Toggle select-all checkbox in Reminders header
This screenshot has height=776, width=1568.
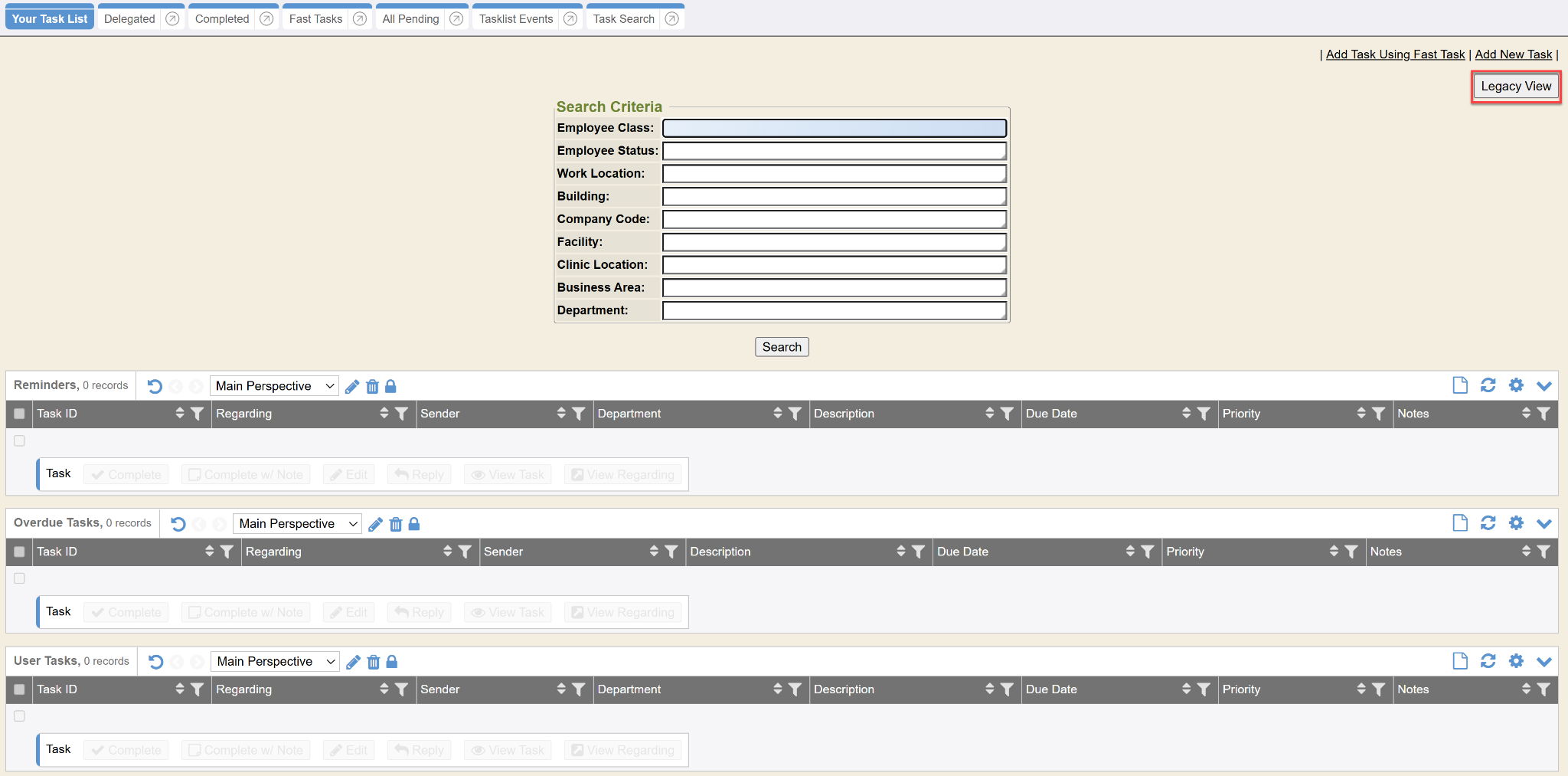point(20,414)
